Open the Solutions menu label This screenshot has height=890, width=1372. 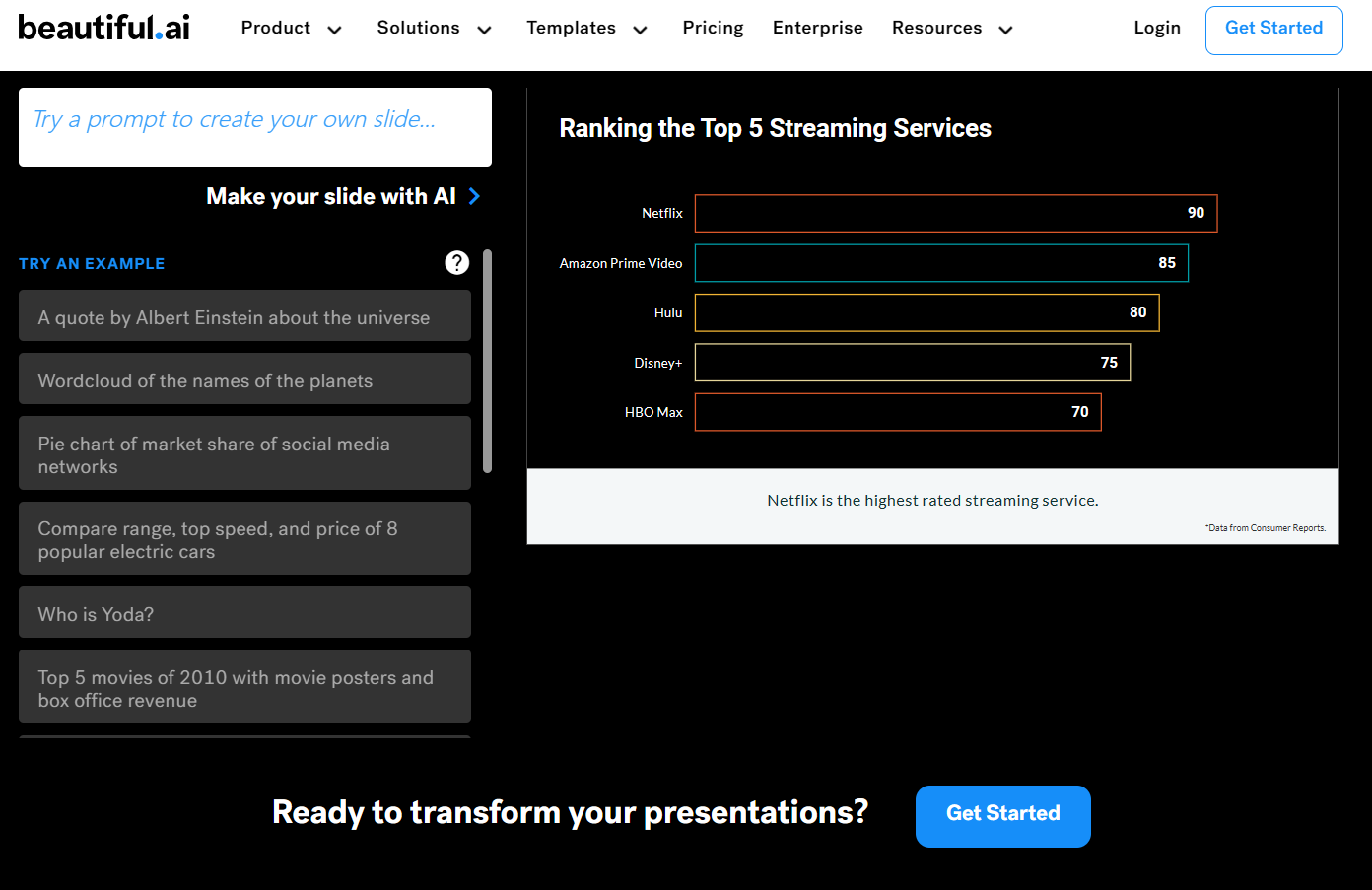click(x=419, y=28)
